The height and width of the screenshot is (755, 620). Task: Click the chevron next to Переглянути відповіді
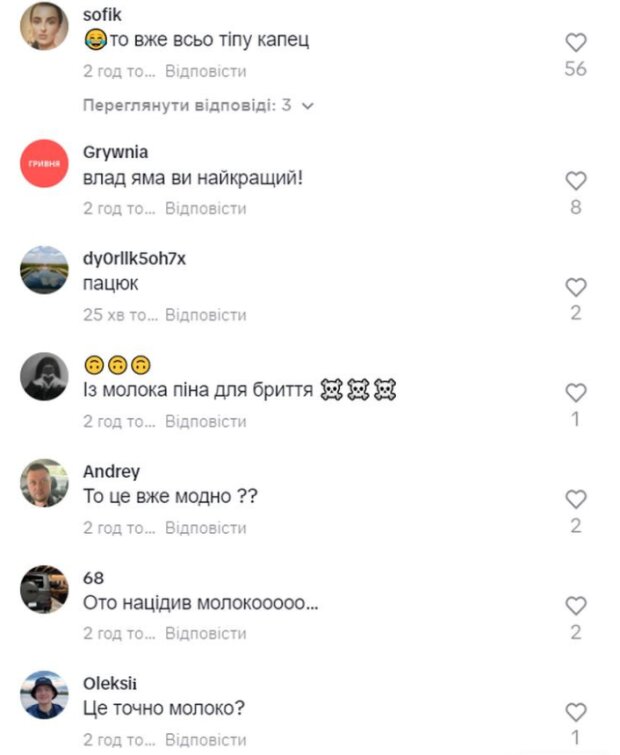point(307,106)
